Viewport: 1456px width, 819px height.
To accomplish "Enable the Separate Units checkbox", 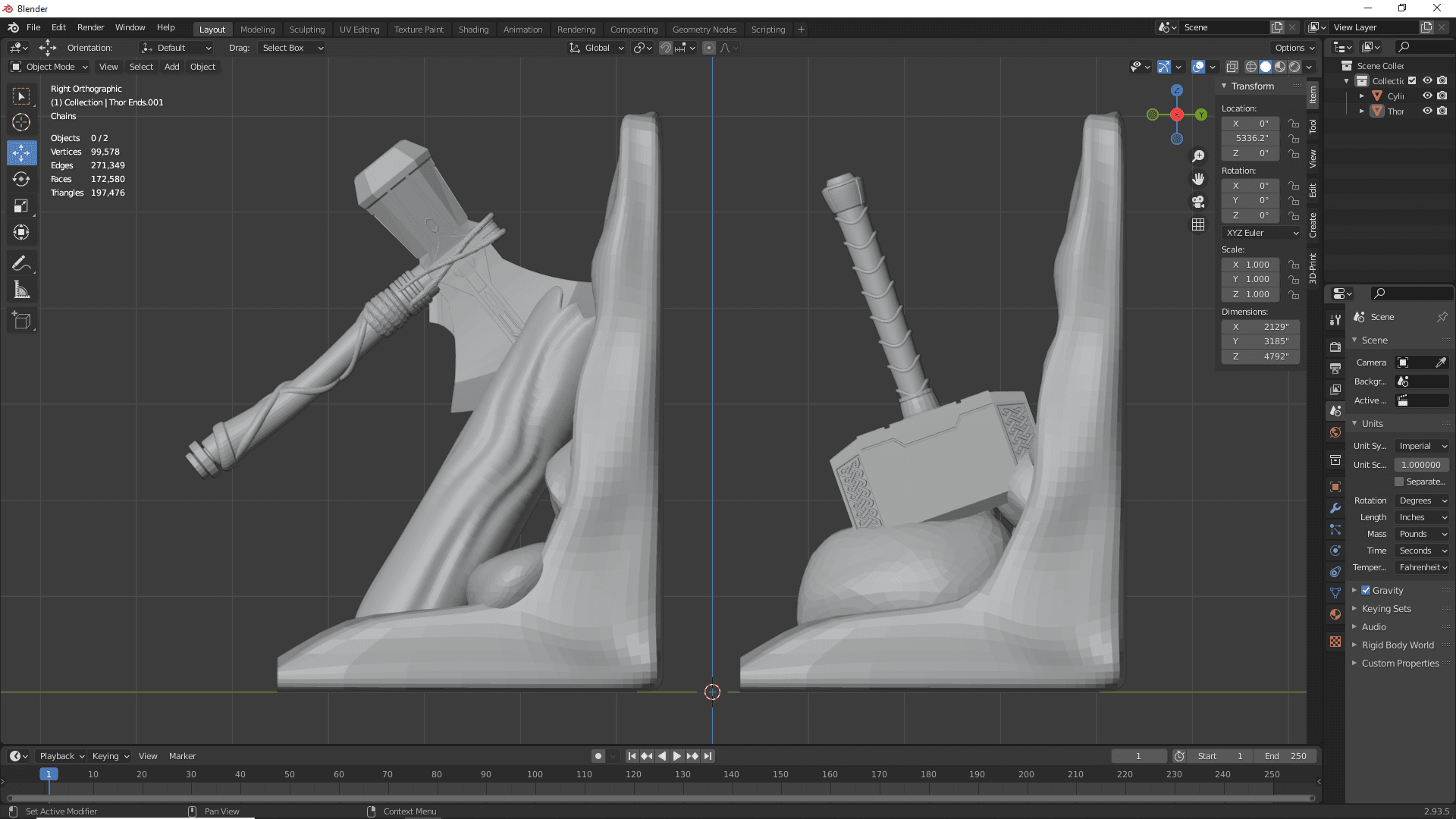I will click(x=1399, y=482).
